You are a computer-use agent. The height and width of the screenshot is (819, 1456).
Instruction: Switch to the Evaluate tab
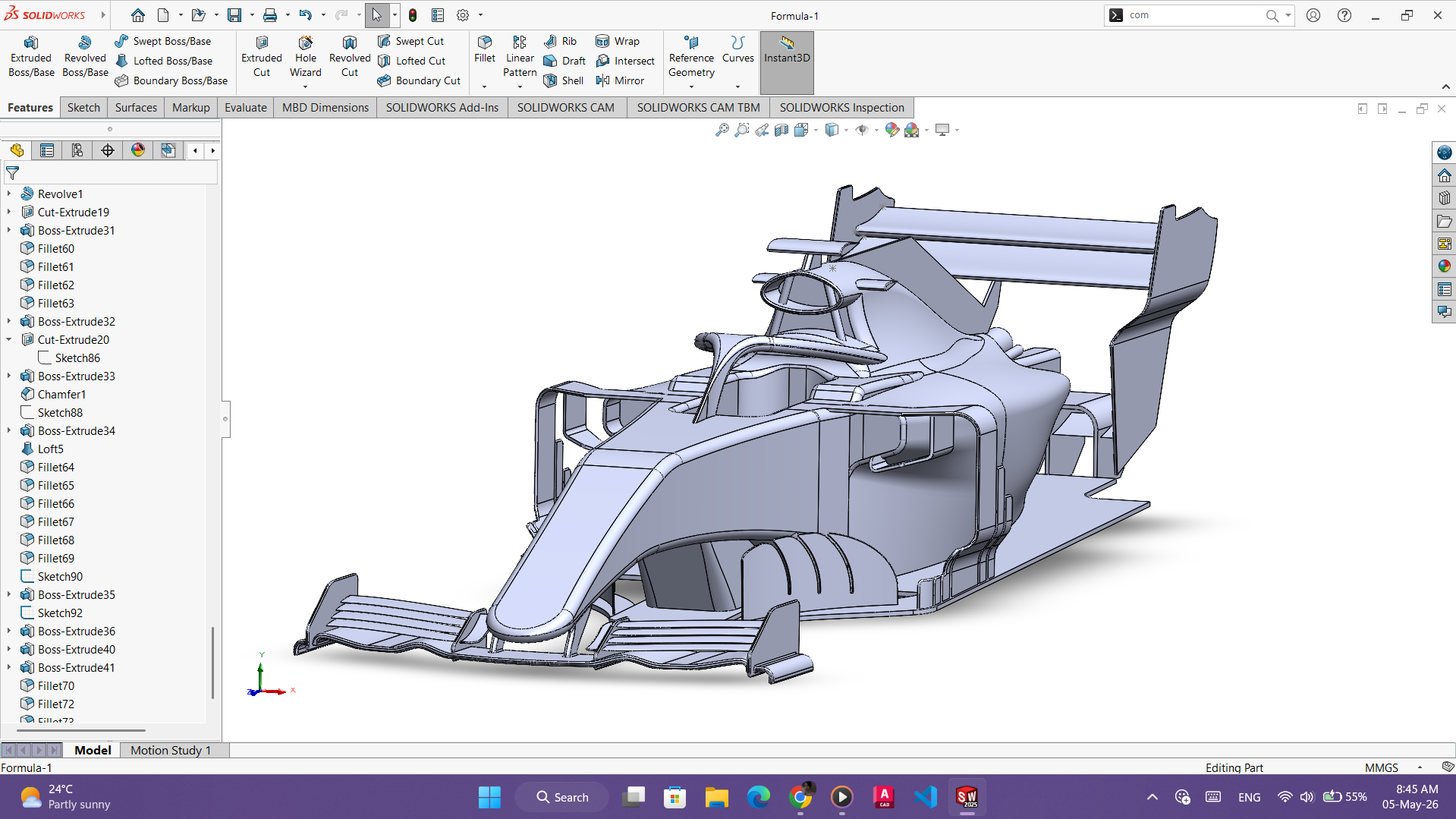pos(245,107)
